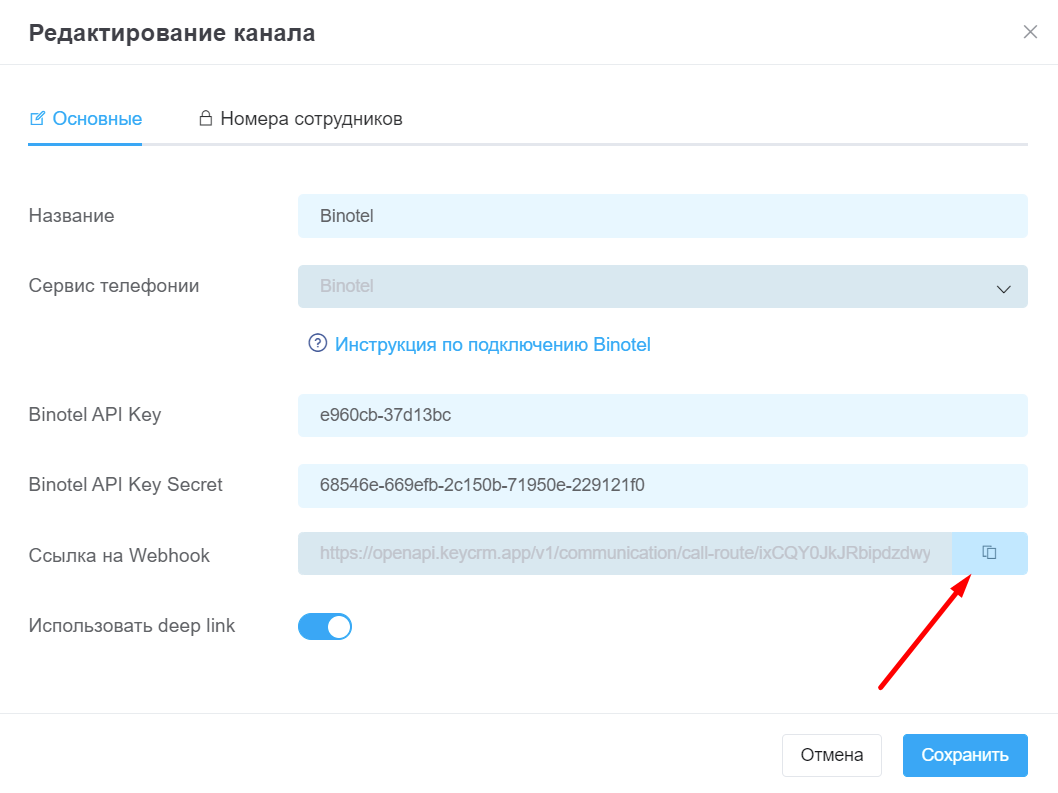Image resolution: width=1058 pixels, height=793 pixels.
Task: Click the Ссылка на Webhook label
Action: pyautogui.click(x=119, y=555)
